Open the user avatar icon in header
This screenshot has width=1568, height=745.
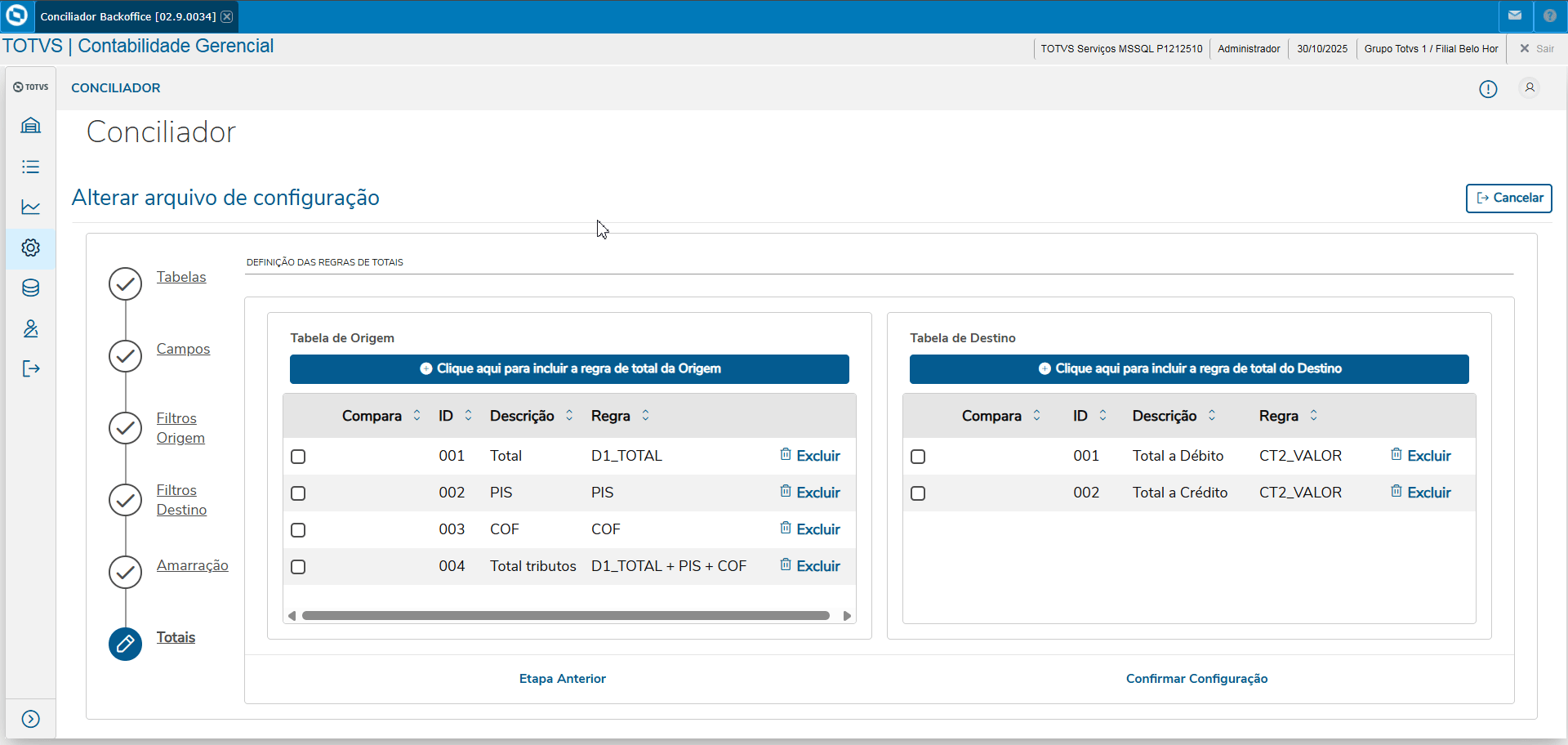1530,87
